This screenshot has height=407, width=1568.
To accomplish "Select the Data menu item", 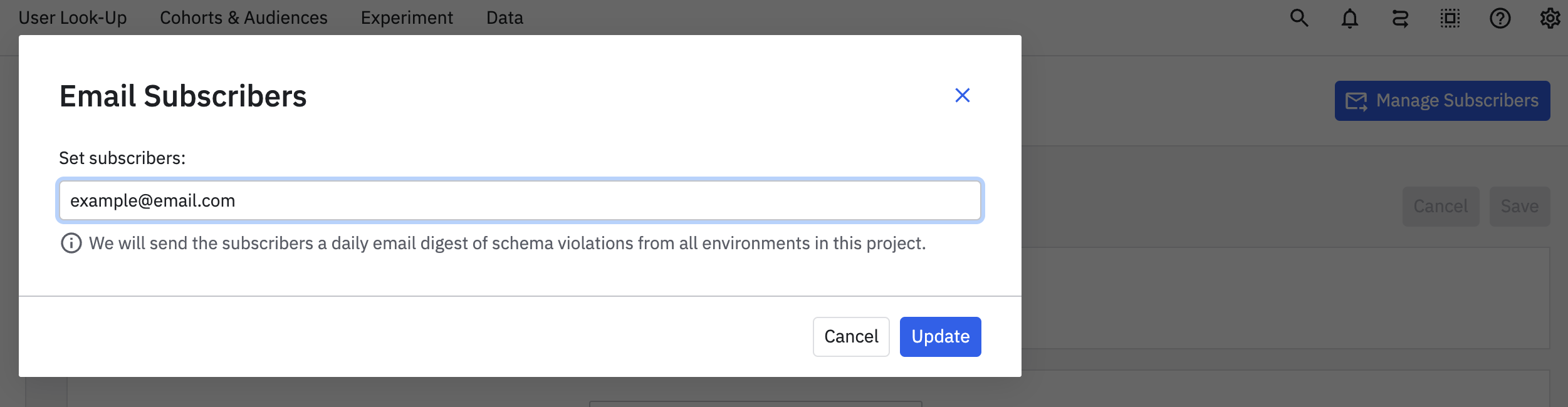I will (504, 18).
